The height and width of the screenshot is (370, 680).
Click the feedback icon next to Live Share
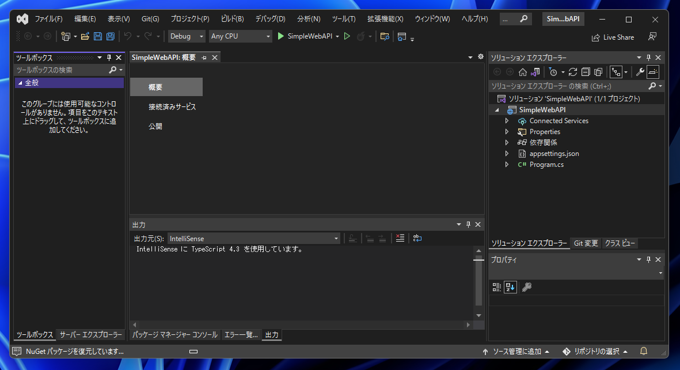click(652, 37)
